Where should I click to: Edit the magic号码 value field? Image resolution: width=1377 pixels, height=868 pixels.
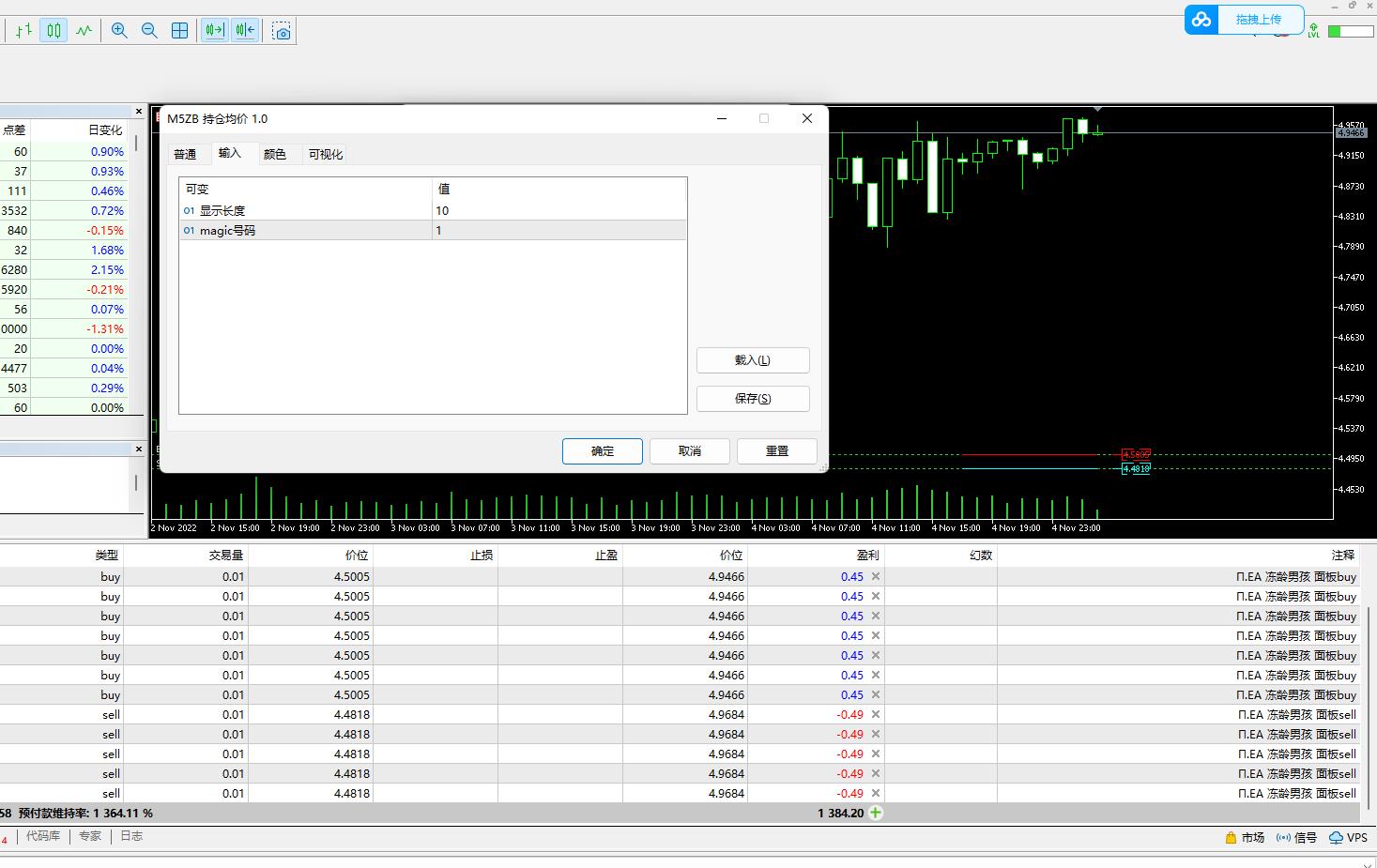[x=559, y=230]
